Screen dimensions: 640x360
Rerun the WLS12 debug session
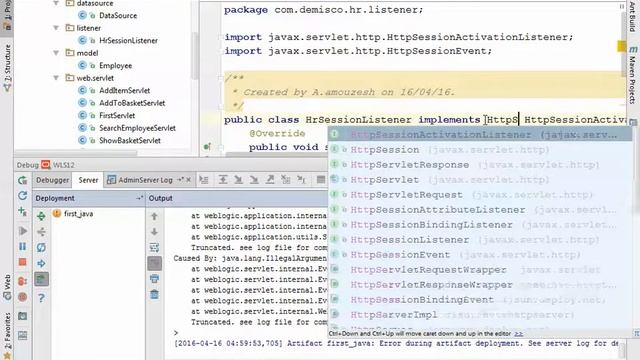coord(22,180)
